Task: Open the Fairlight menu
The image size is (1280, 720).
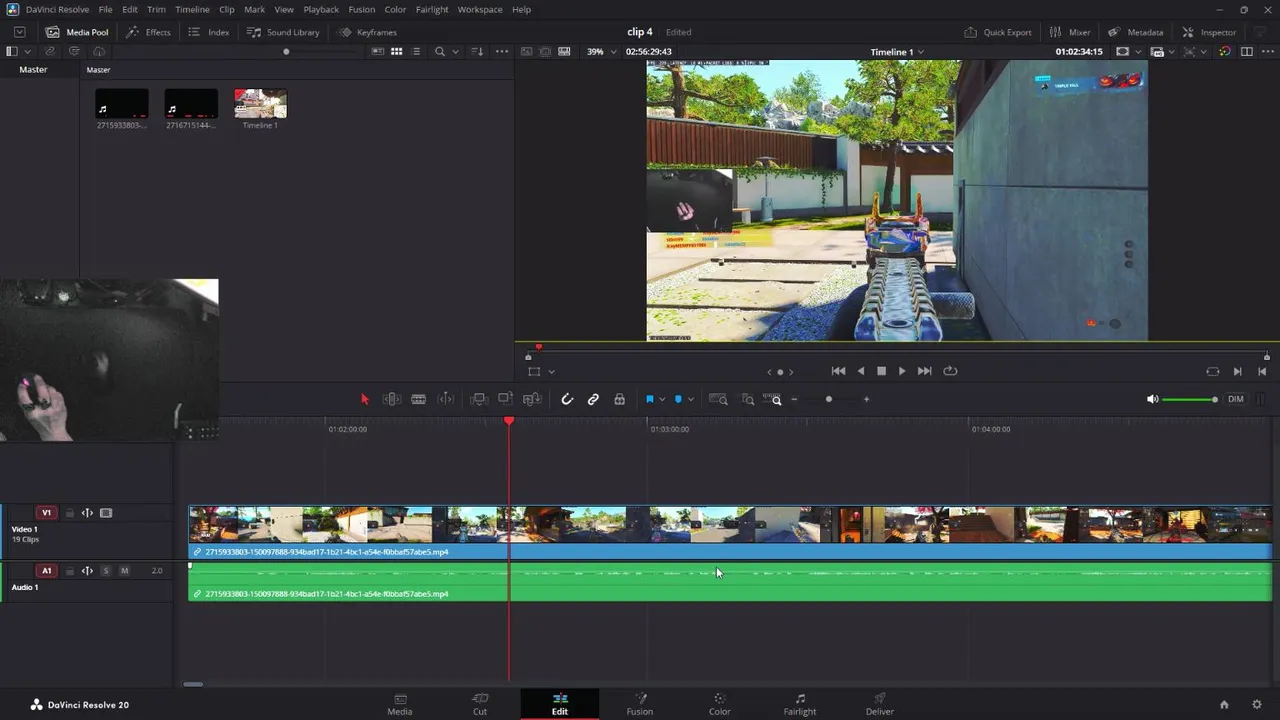Action: point(432,9)
